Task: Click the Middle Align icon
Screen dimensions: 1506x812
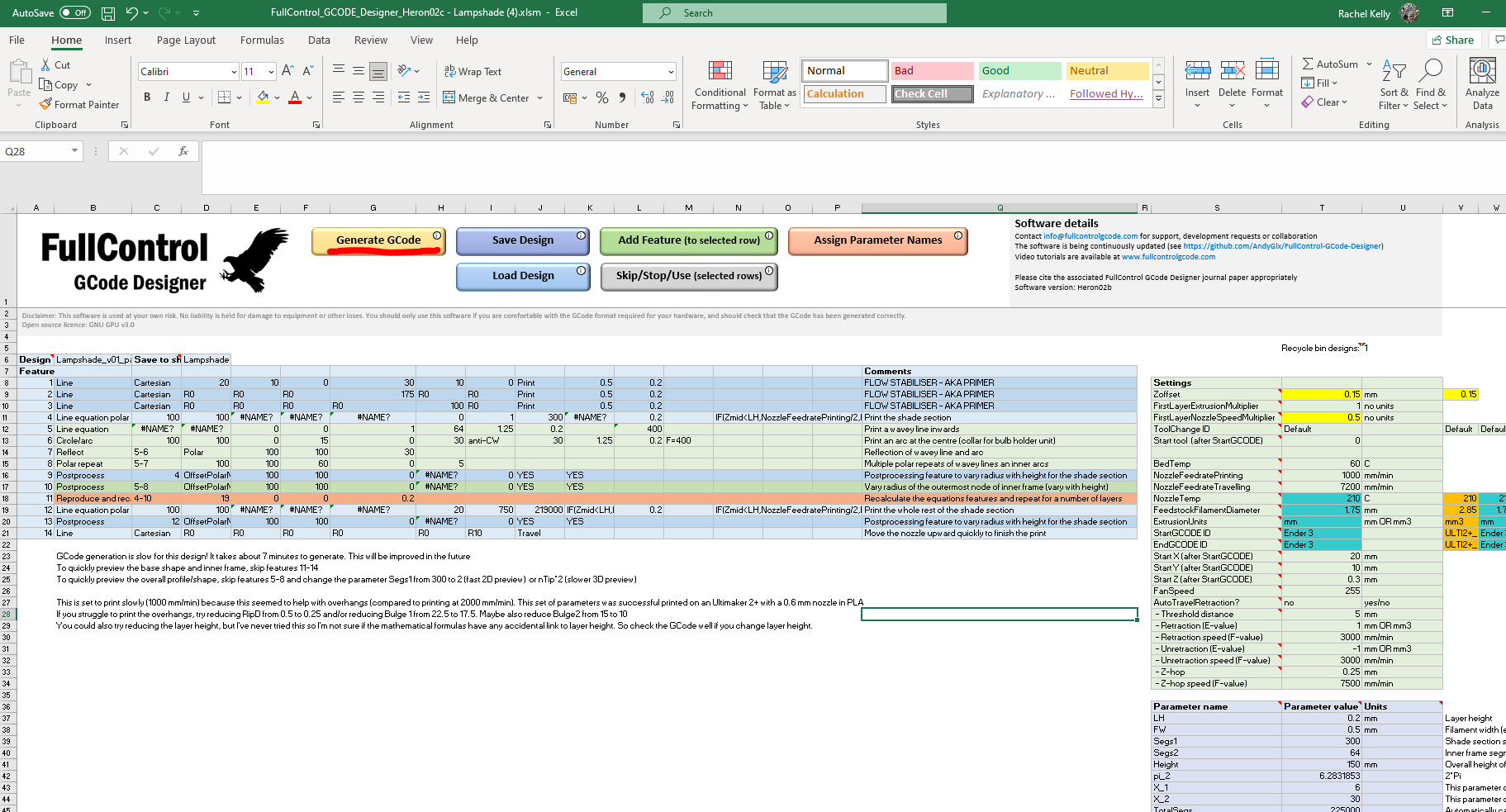Action: click(359, 71)
